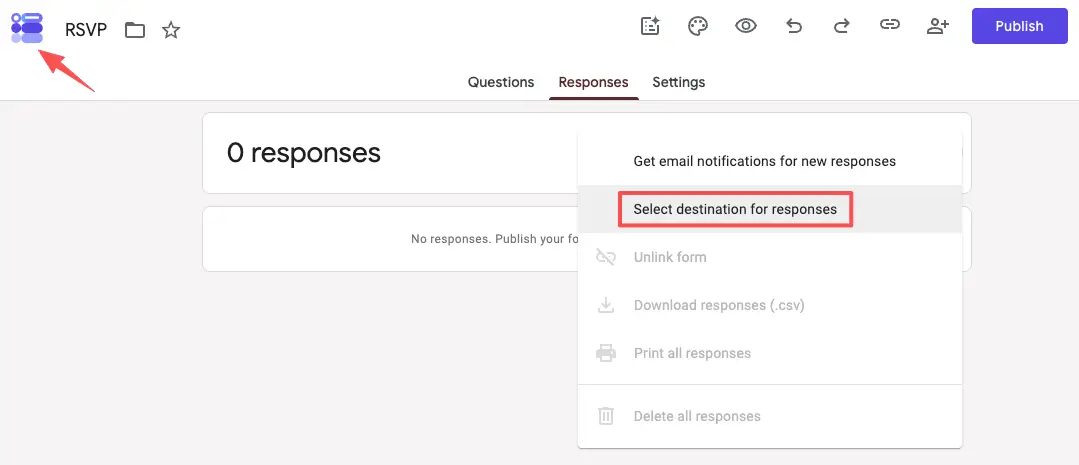Viewport: 1079px width, 465px height.
Task: Customize theme with palette icon
Action: [x=698, y=26]
